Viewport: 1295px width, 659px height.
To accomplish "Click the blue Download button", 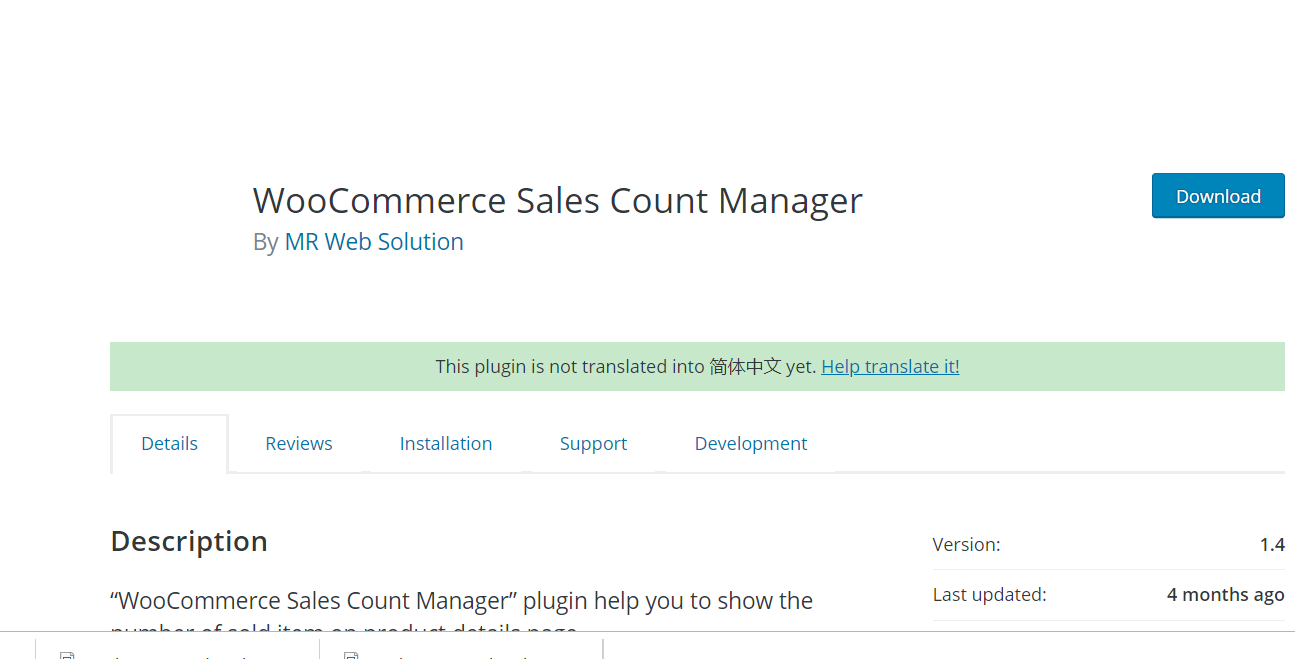I will [1217, 196].
